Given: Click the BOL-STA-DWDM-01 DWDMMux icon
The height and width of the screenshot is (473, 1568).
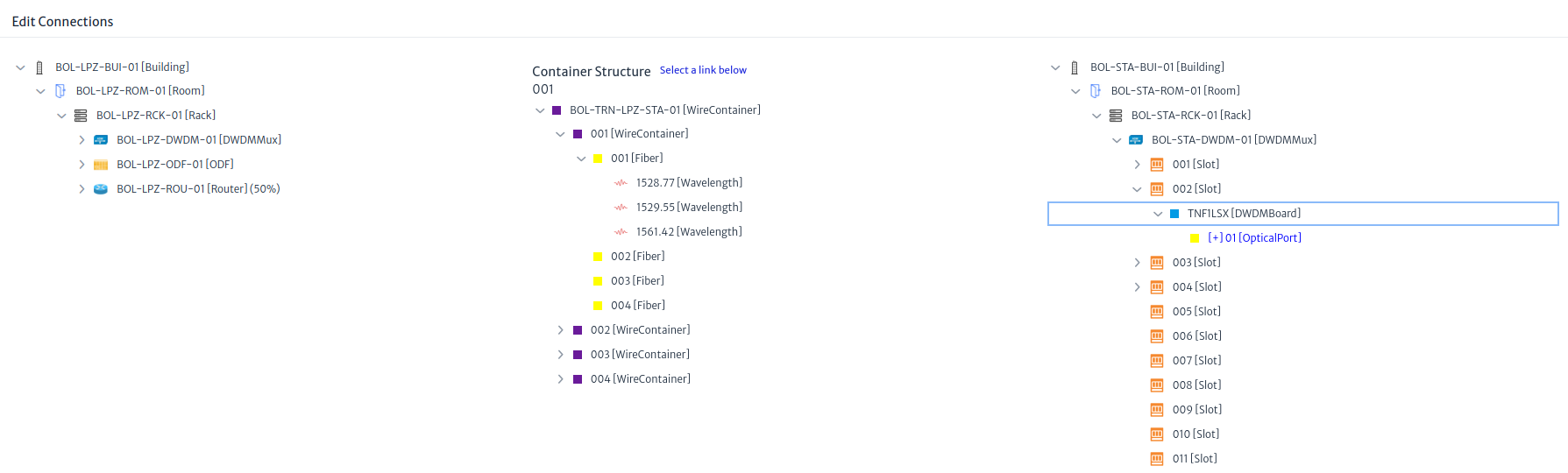Looking at the screenshot, I should (x=1136, y=140).
